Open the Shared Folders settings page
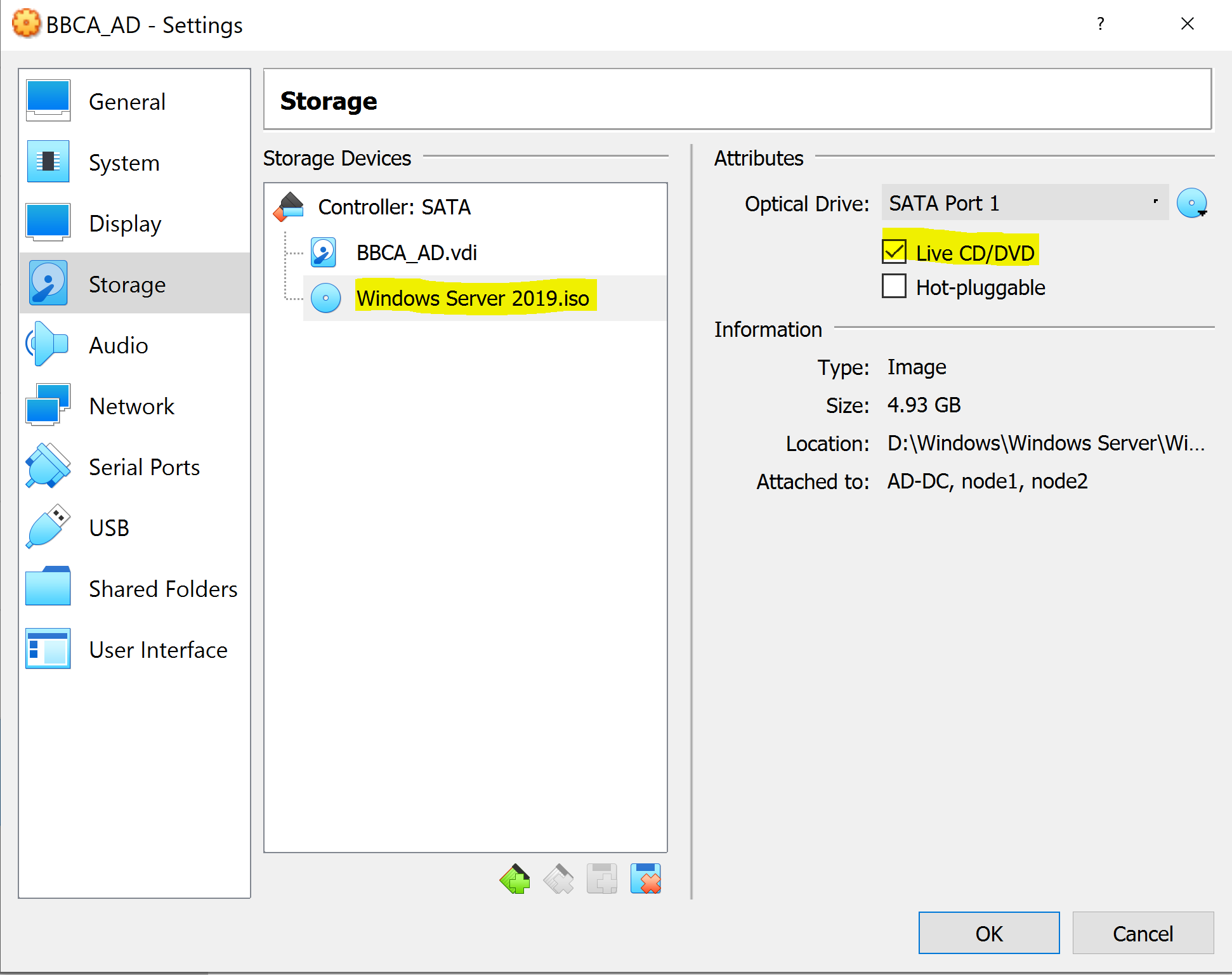1232x975 pixels. coord(134,589)
